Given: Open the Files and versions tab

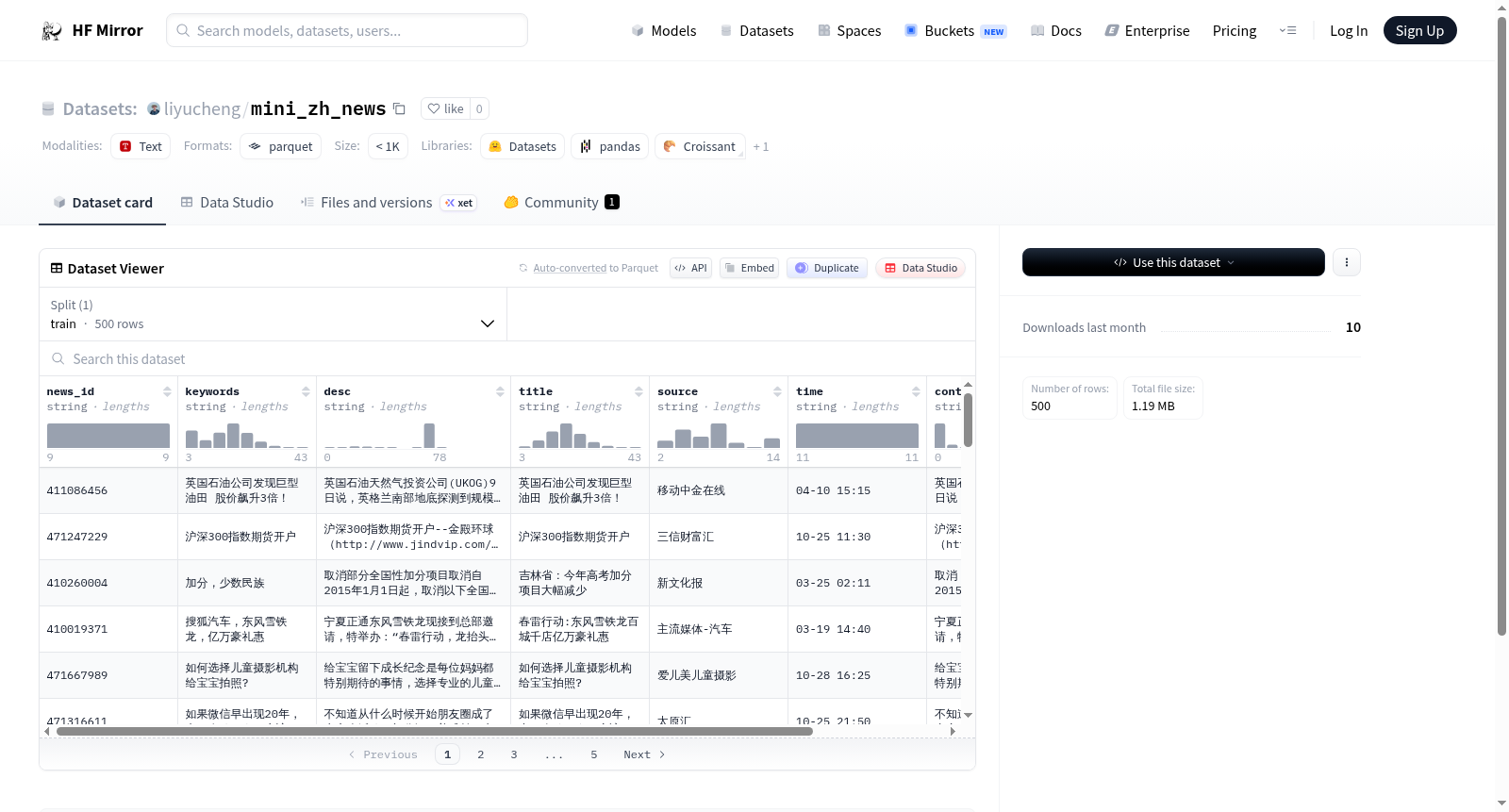Looking at the screenshot, I should tap(389, 203).
